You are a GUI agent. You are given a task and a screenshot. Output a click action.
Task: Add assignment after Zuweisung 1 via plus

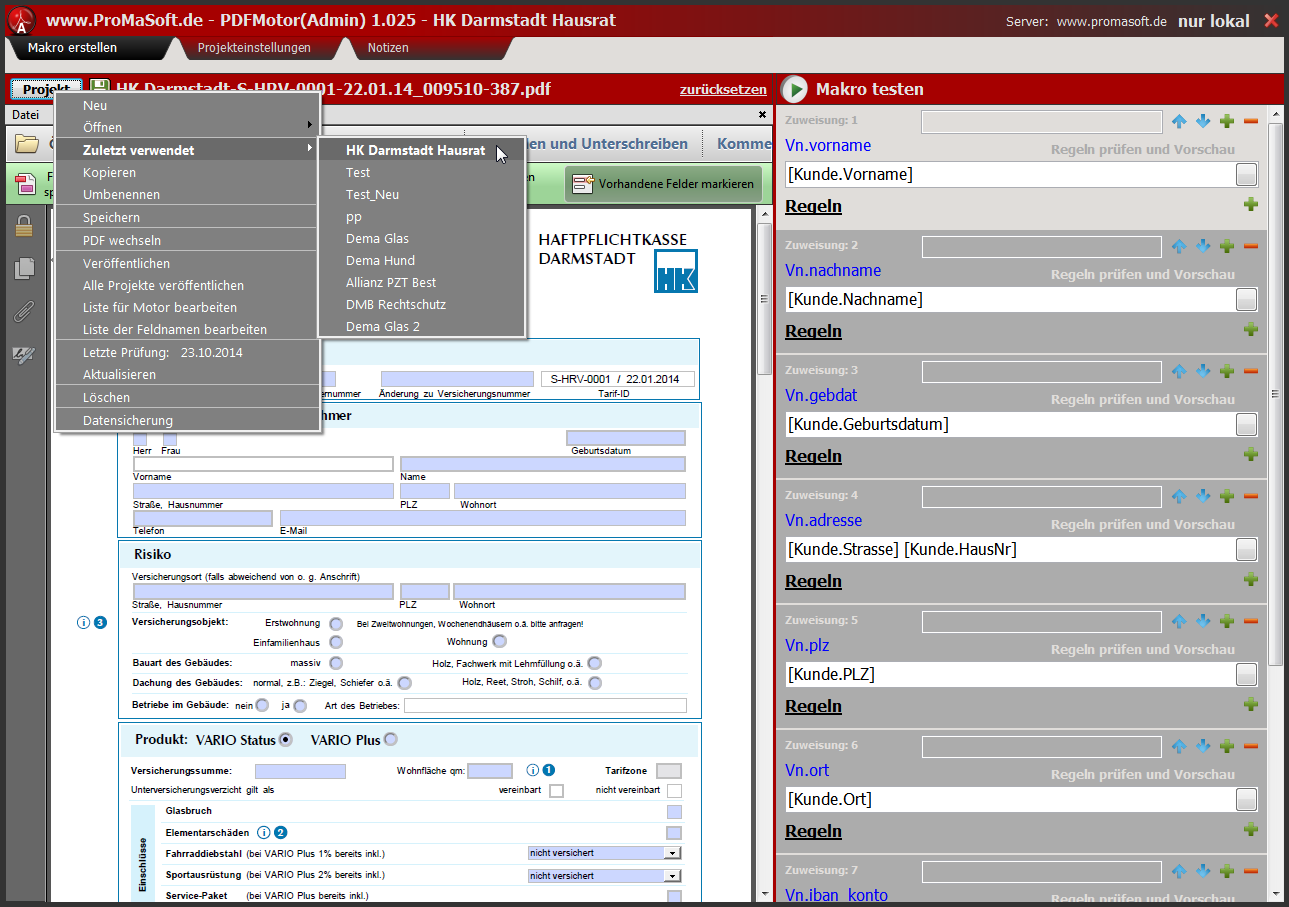[x=1227, y=121]
